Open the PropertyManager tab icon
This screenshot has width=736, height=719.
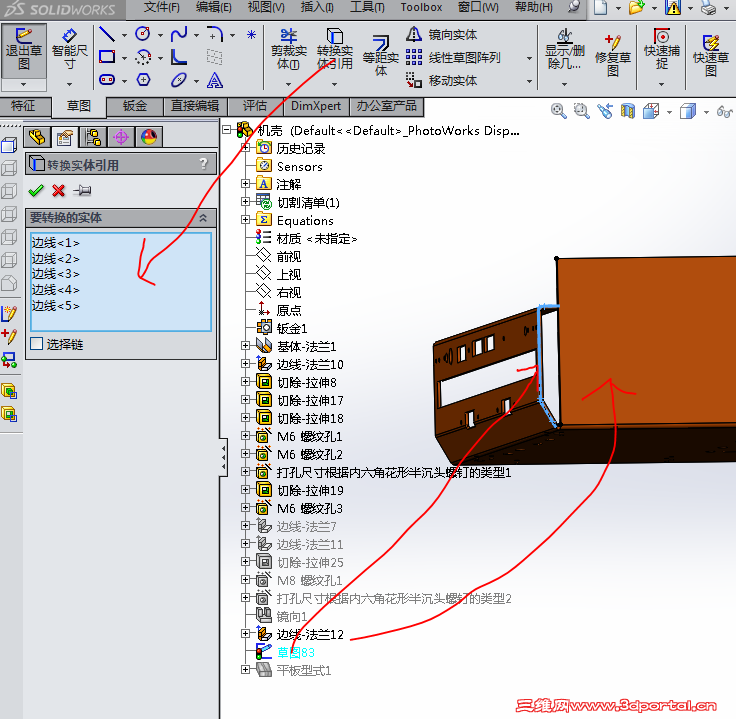pos(65,138)
